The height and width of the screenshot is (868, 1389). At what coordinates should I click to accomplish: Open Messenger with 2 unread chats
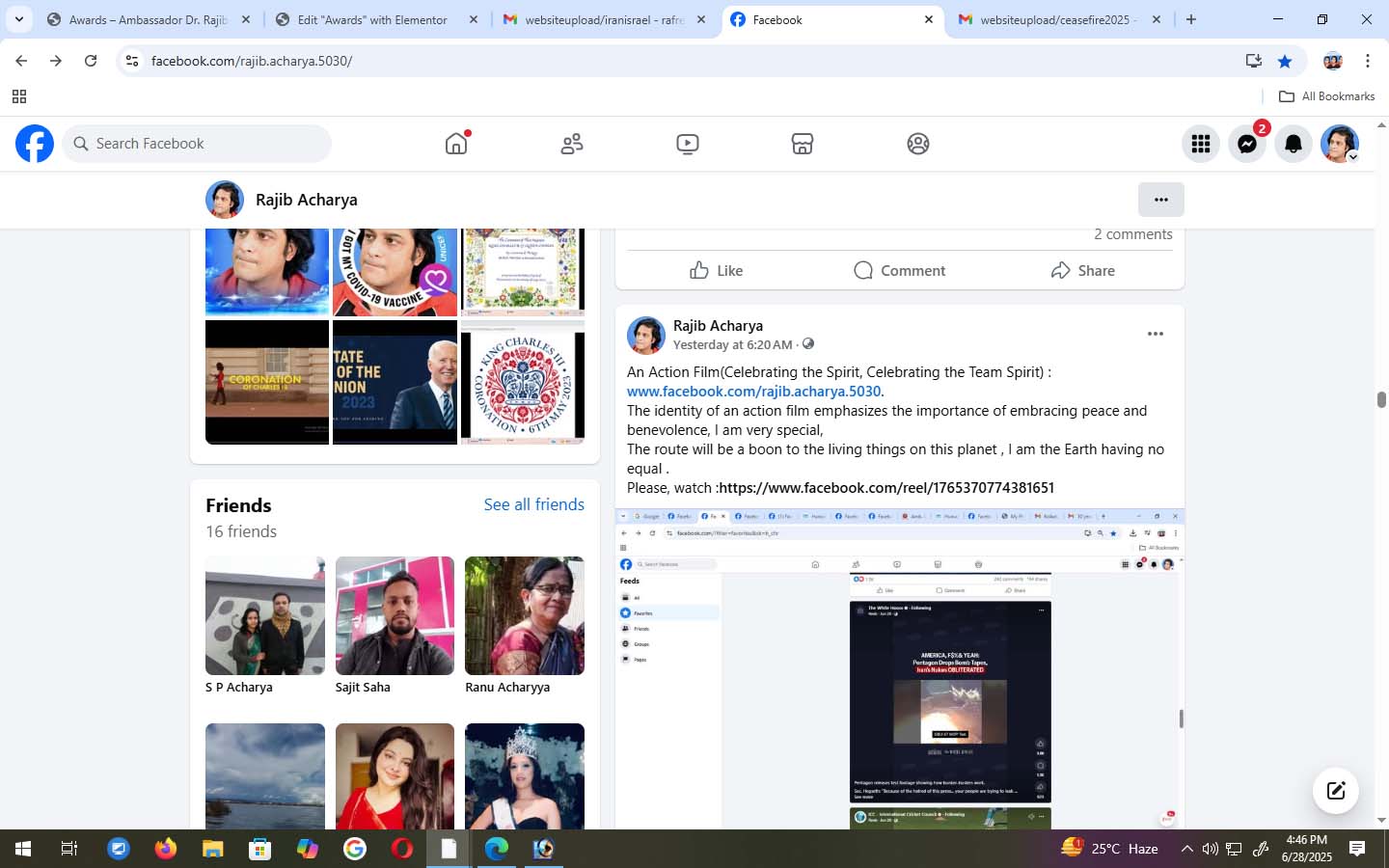coord(1247,144)
